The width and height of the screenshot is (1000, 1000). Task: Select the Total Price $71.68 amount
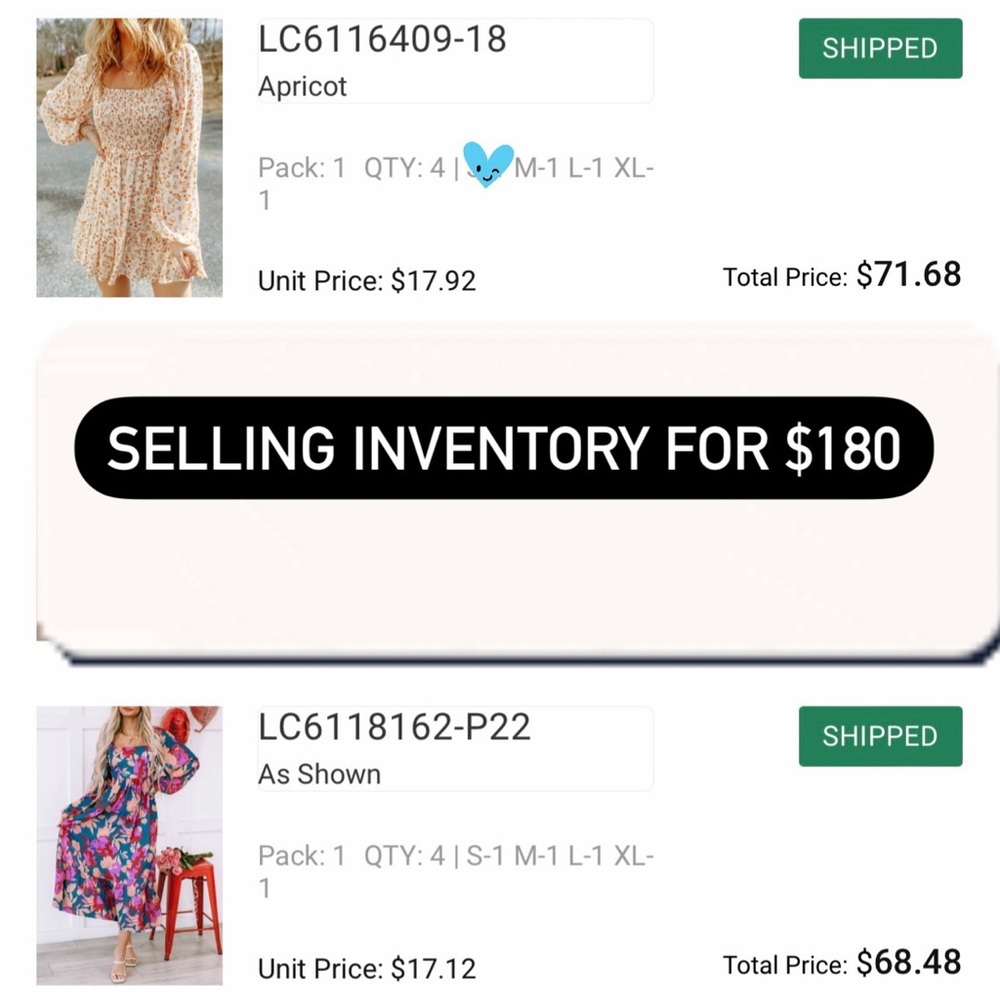(908, 275)
